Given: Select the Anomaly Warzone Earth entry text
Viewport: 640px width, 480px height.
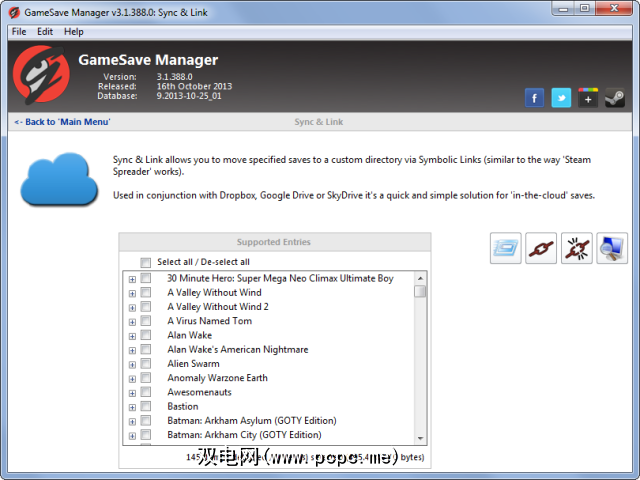Looking at the screenshot, I should pos(218,378).
